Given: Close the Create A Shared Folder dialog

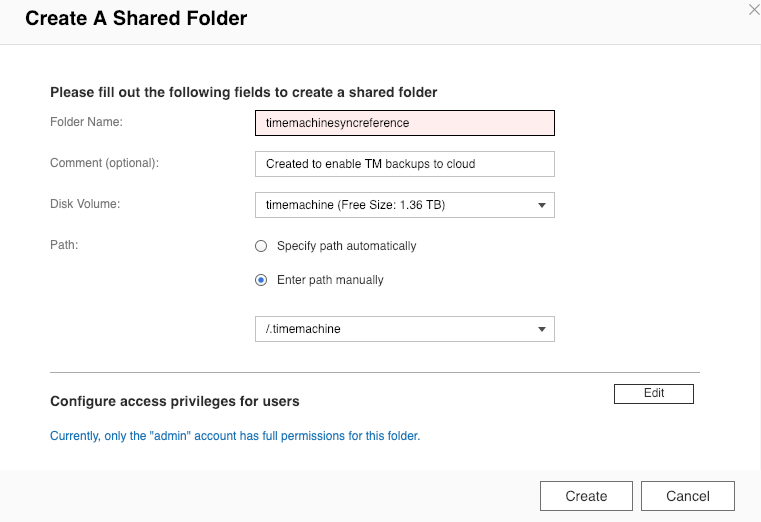Looking at the screenshot, I should 754,9.
